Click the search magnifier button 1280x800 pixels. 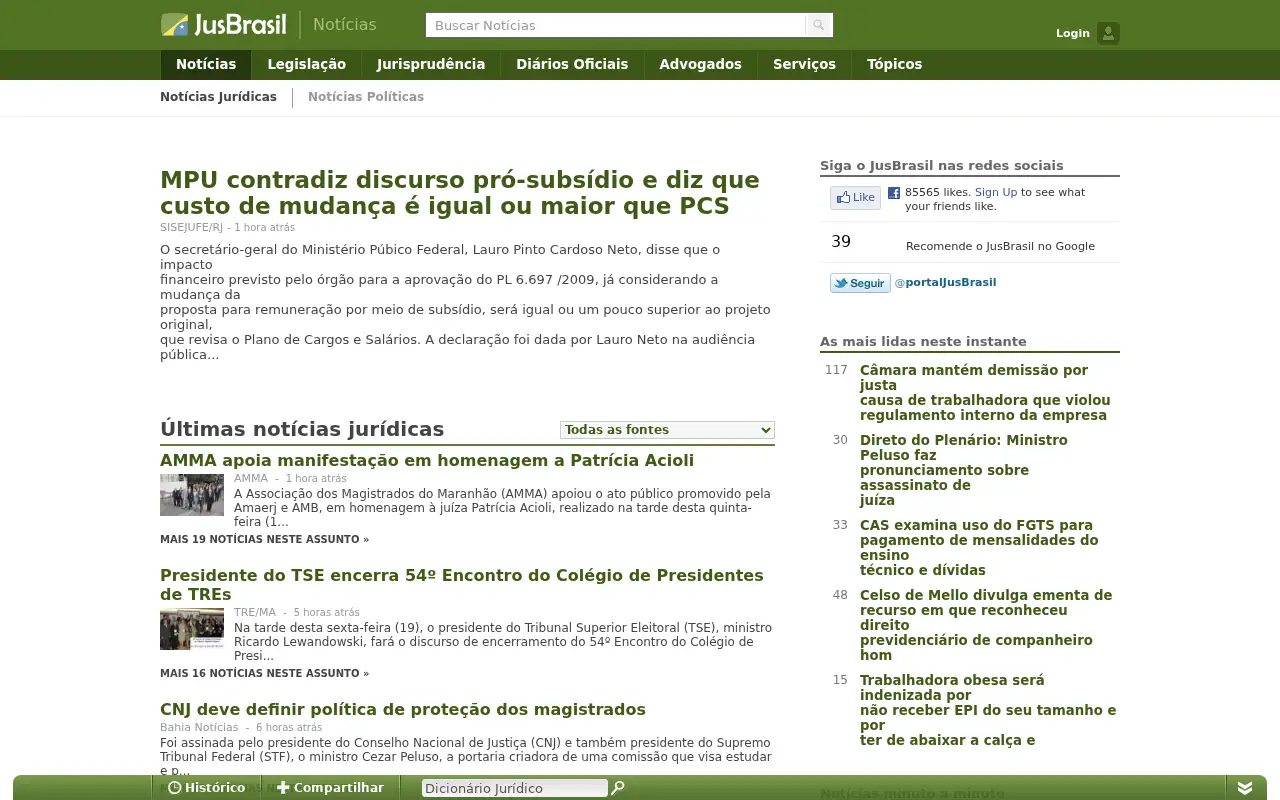[x=819, y=25]
